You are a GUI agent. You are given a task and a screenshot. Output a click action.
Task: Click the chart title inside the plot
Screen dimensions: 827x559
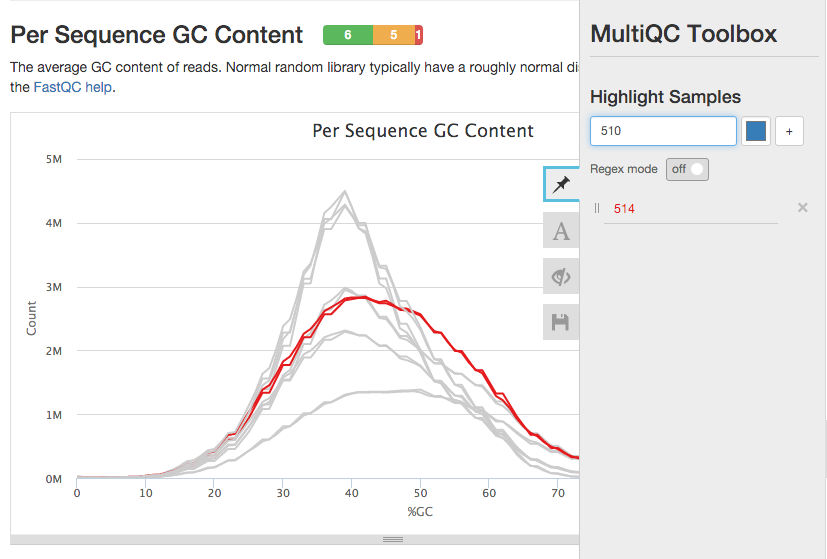(x=423, y=131)
